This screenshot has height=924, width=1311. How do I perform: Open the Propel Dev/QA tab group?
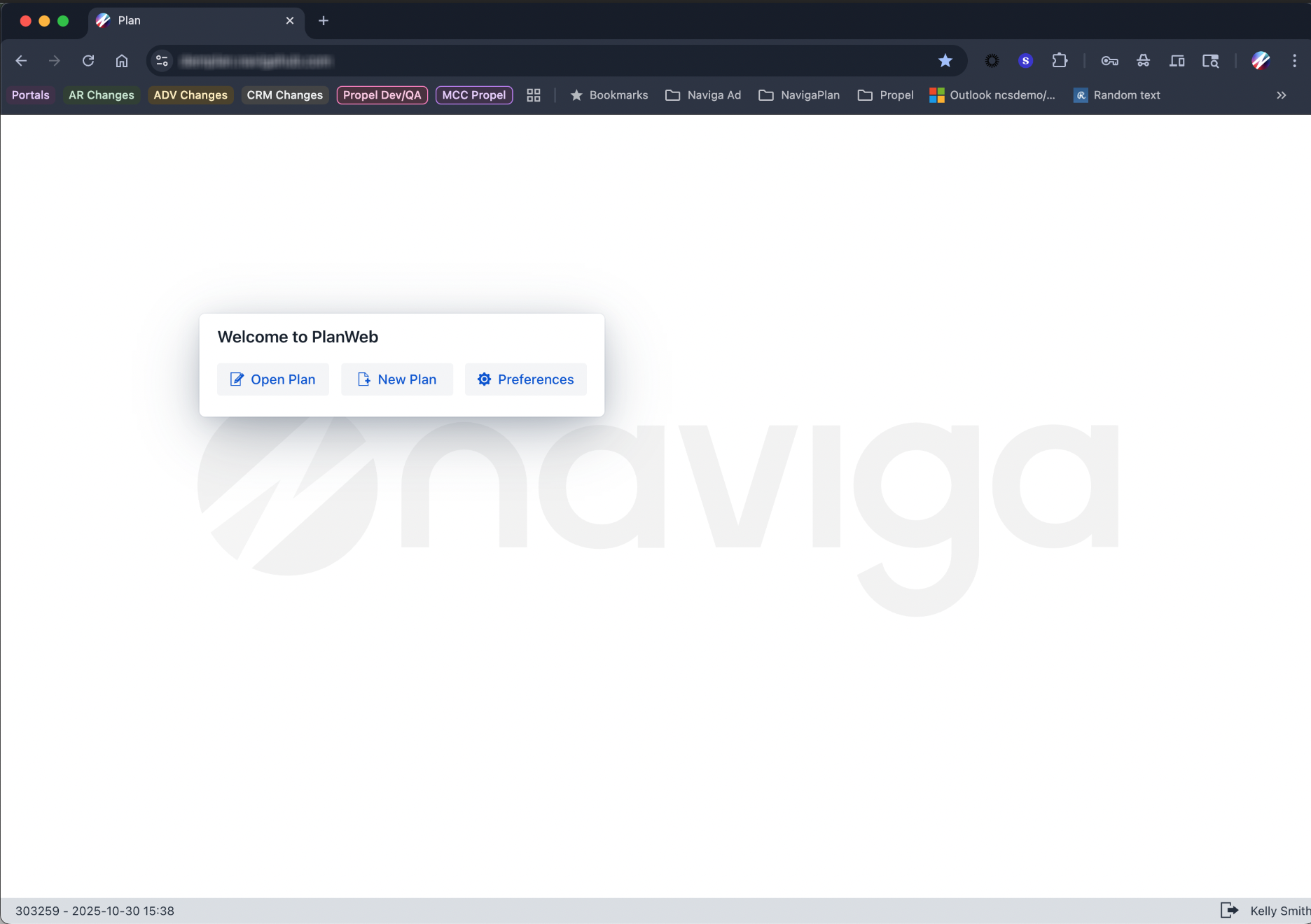pyautogui.click(x=382, y=95)
